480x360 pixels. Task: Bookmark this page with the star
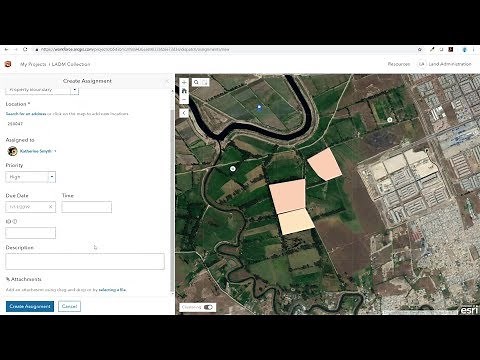[420, 49]
